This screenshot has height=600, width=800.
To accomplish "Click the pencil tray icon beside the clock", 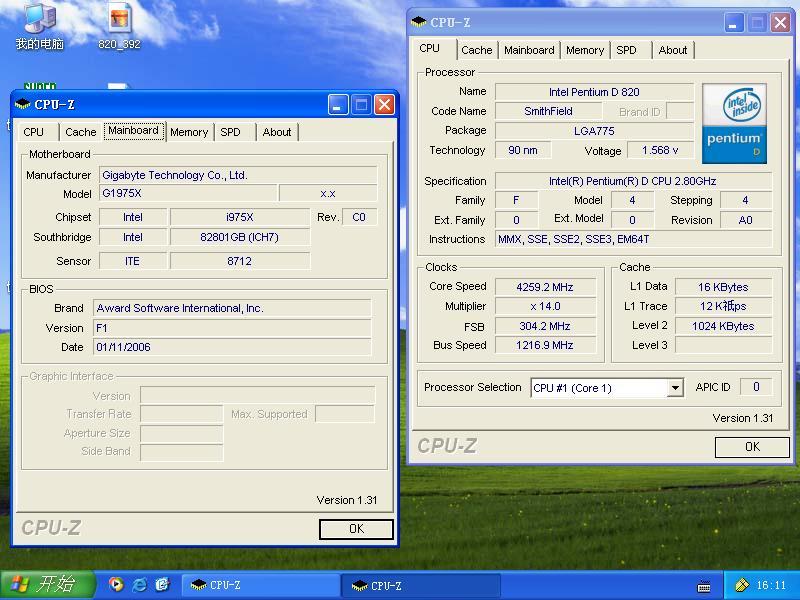I will tap(742, 585).
